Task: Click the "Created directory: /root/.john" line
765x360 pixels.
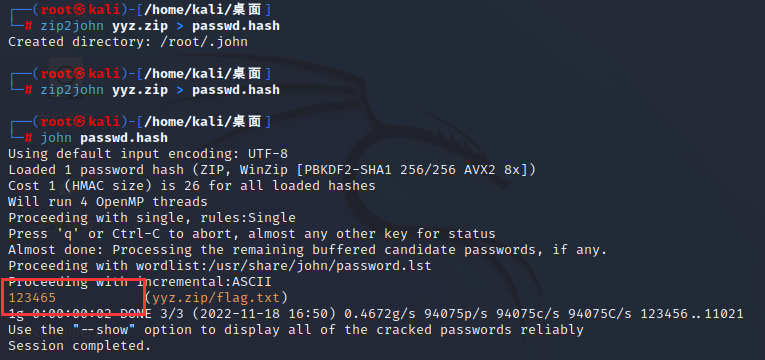Action: (128, 42)
